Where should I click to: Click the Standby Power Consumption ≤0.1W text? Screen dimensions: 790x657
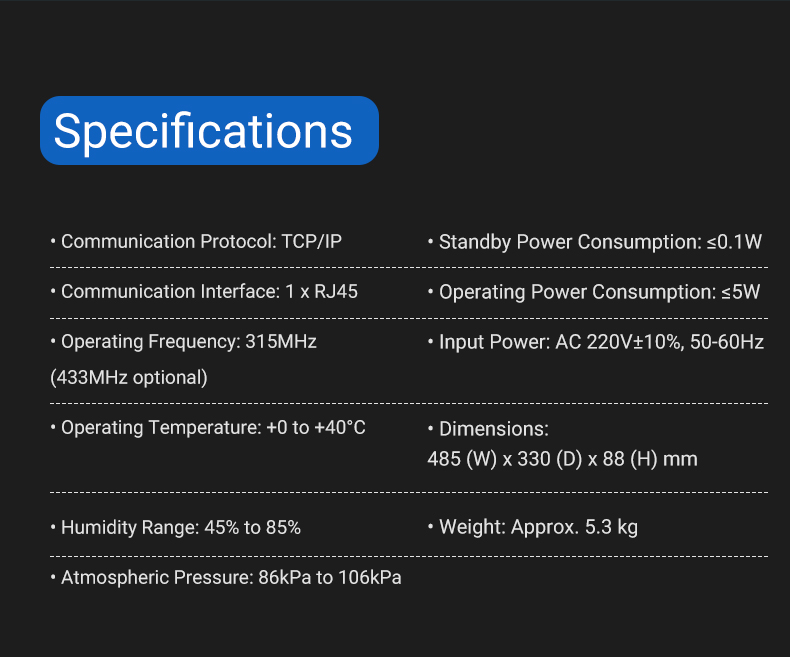[x=595, y=242]
